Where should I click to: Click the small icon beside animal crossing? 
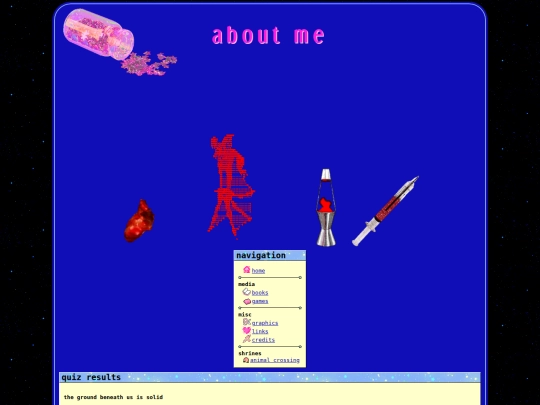[x=246, y=360]
